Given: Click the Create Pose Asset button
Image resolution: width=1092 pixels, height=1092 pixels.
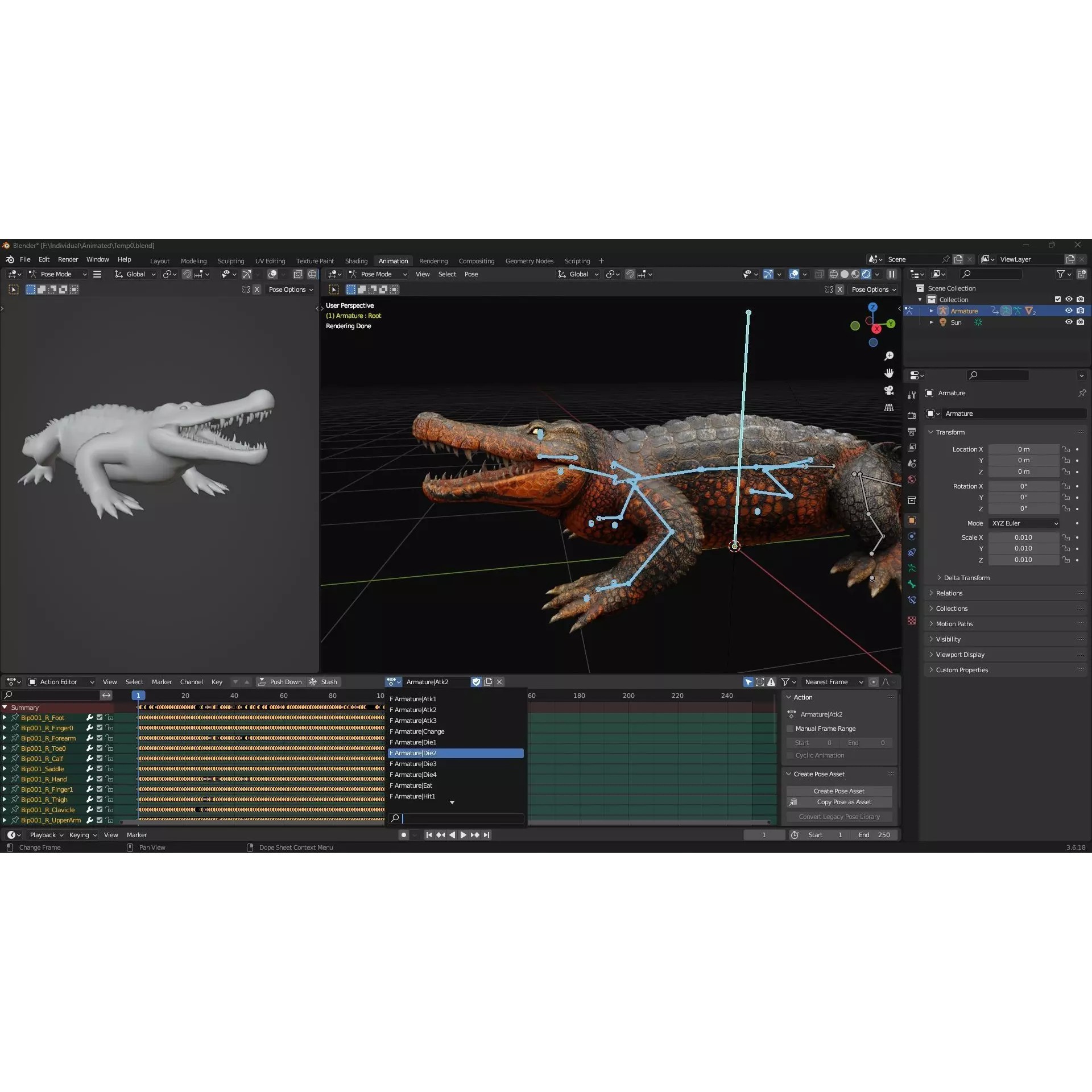Looking at the screenshot, I should (x=839, y=791).
